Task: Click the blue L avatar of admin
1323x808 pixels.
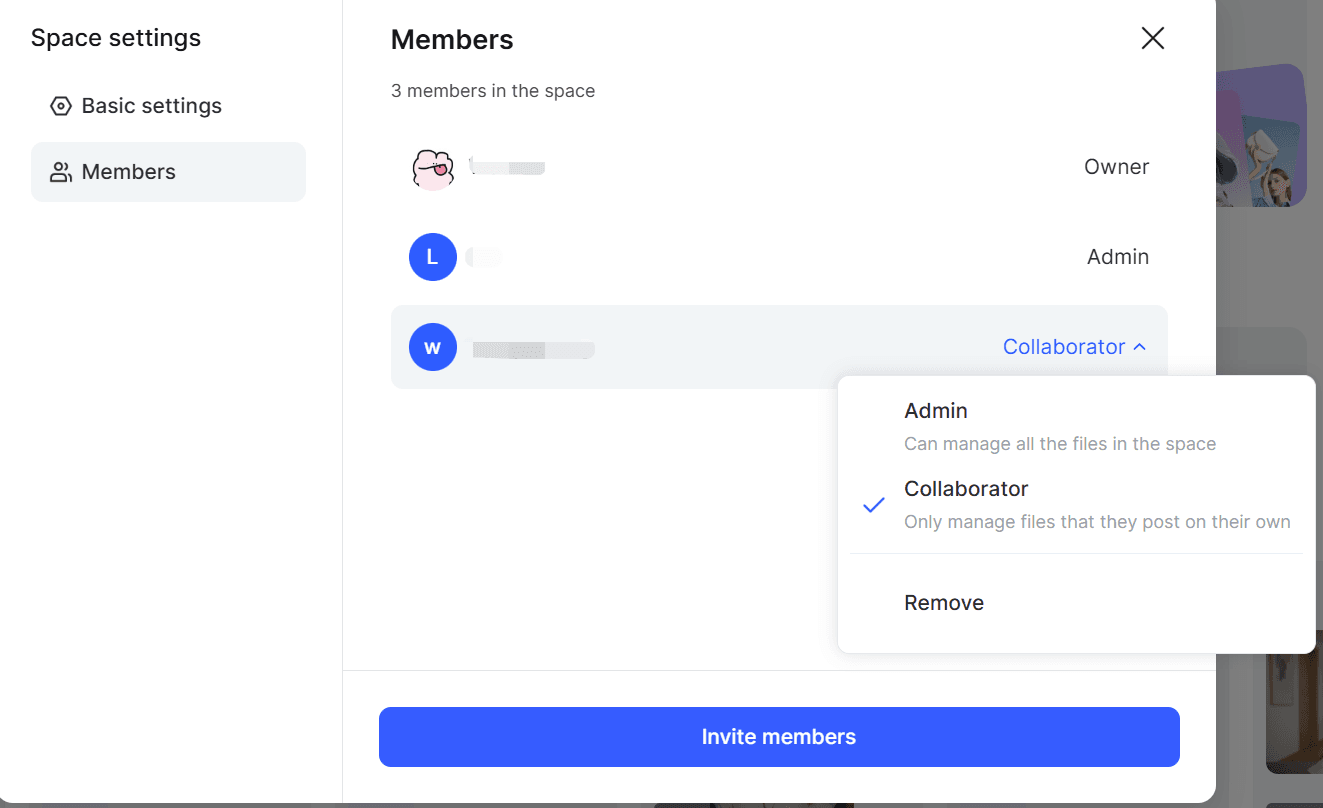Action: pos(433,257)
